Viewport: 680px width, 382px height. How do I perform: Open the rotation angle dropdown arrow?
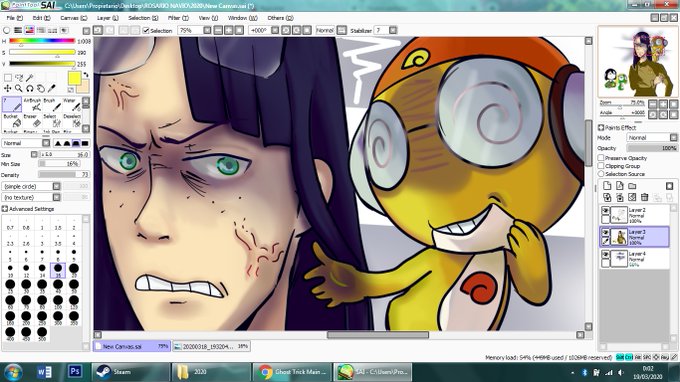pos(275,30)
